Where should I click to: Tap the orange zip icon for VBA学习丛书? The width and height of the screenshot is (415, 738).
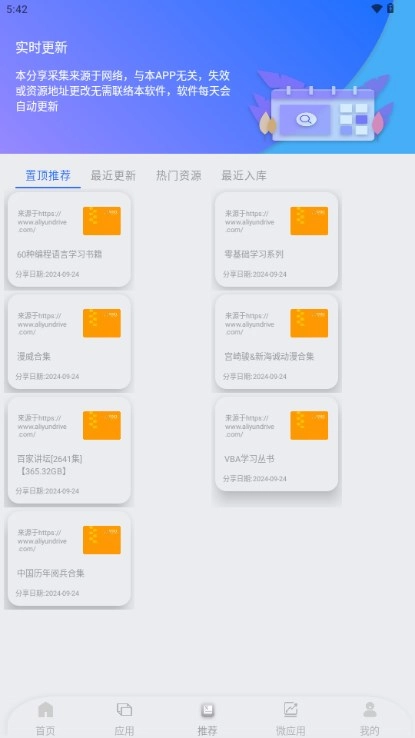[309, 425]
